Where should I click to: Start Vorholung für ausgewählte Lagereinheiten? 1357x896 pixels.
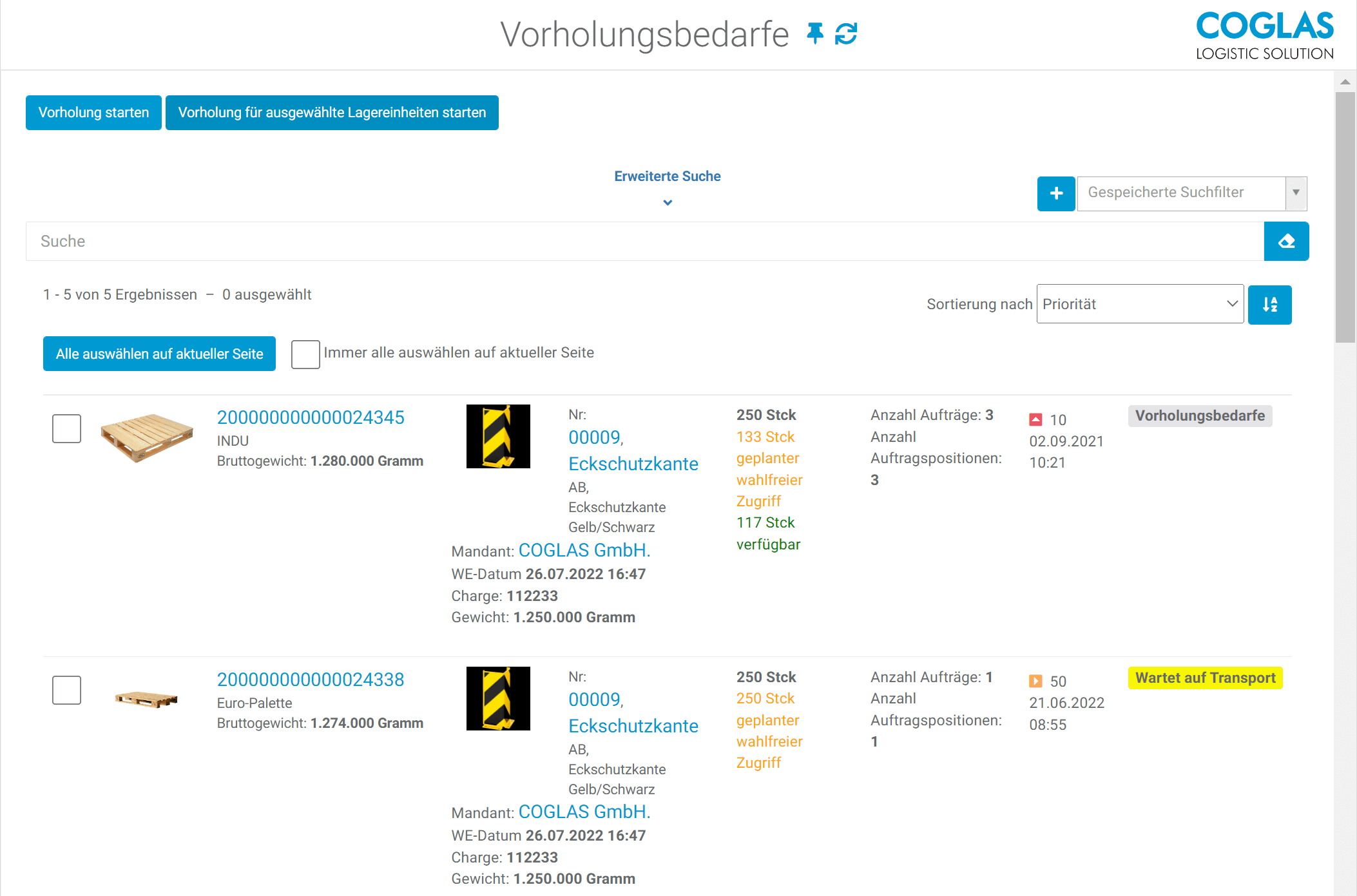[332, 113]
